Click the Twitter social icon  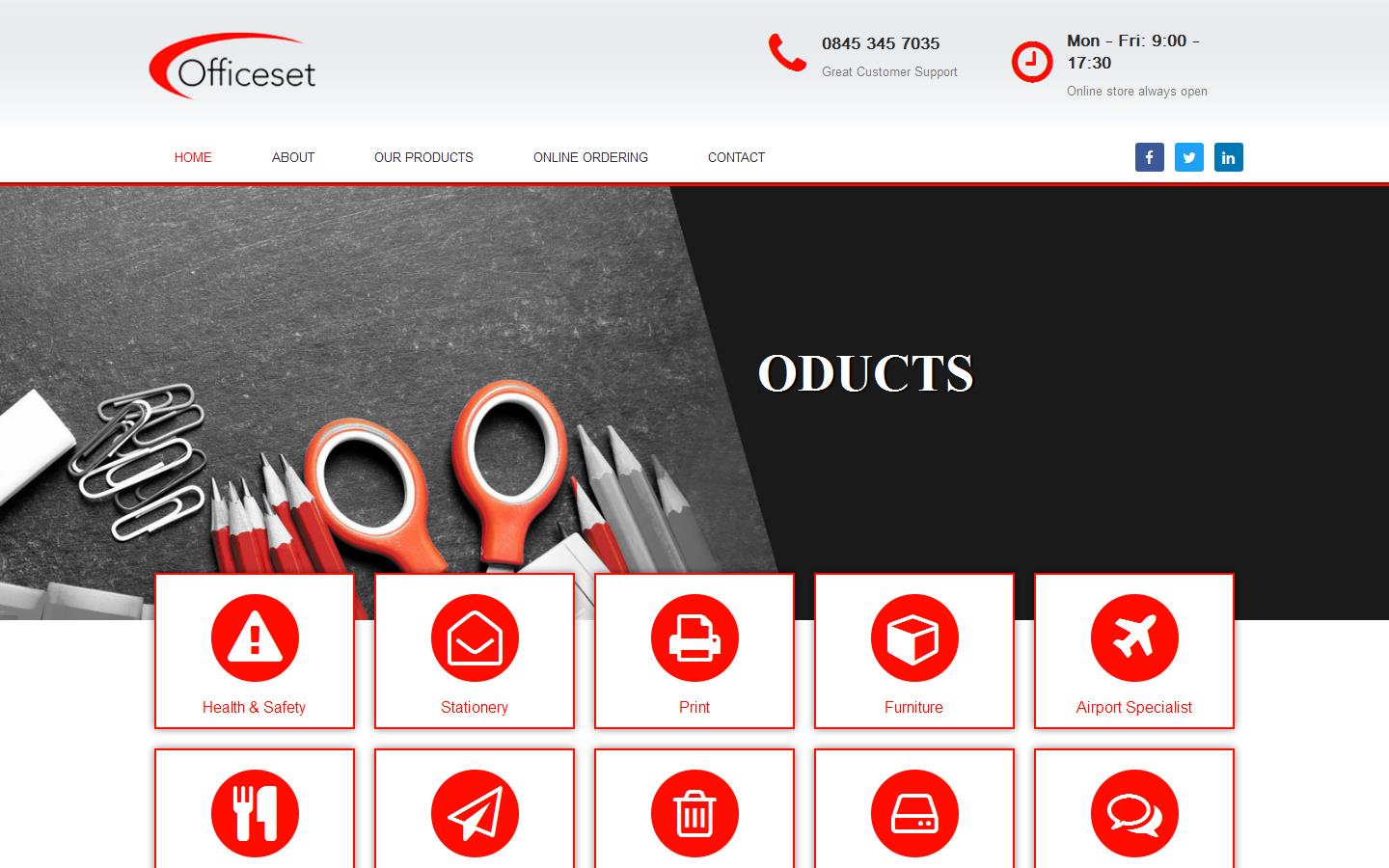click(x=1189, y=157)
